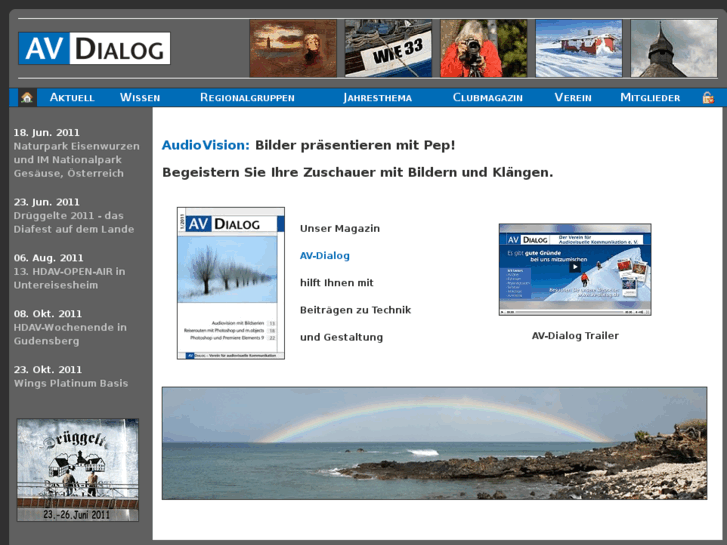Click the '06. Aug. 2011' date text

click(48, 258)
